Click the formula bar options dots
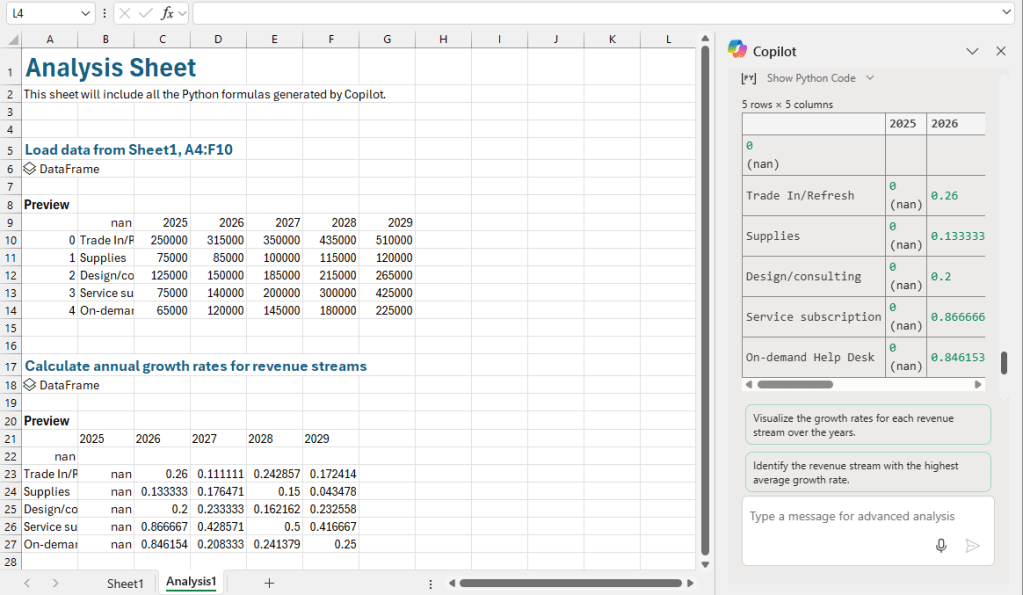The width and height of the screenshot is (1023, 595). [x=104, y=13]
